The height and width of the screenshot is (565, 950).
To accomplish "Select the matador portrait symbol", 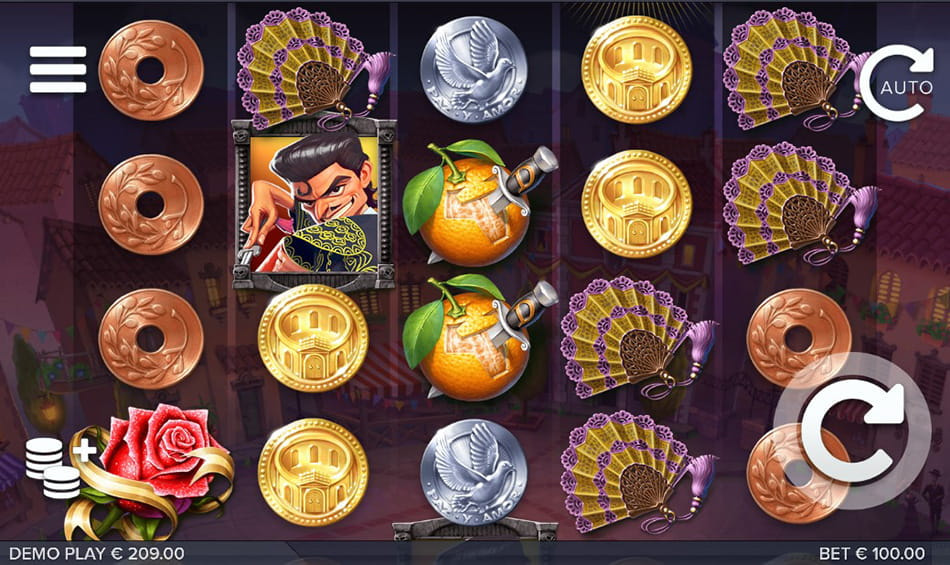I will tap(314, 205).
